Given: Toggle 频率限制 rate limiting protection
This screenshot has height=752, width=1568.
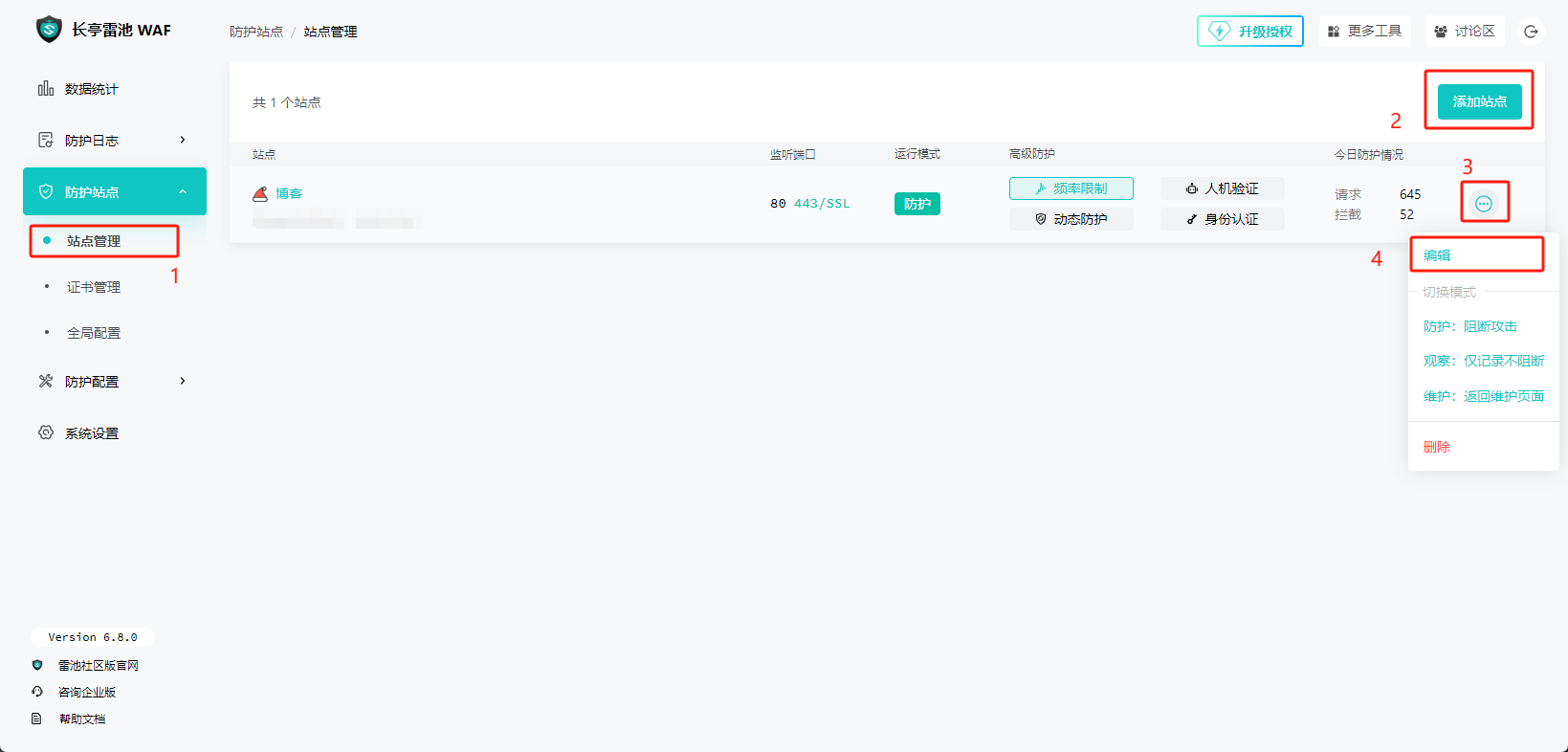Looking at the screenshot, I should point(1071,188).
